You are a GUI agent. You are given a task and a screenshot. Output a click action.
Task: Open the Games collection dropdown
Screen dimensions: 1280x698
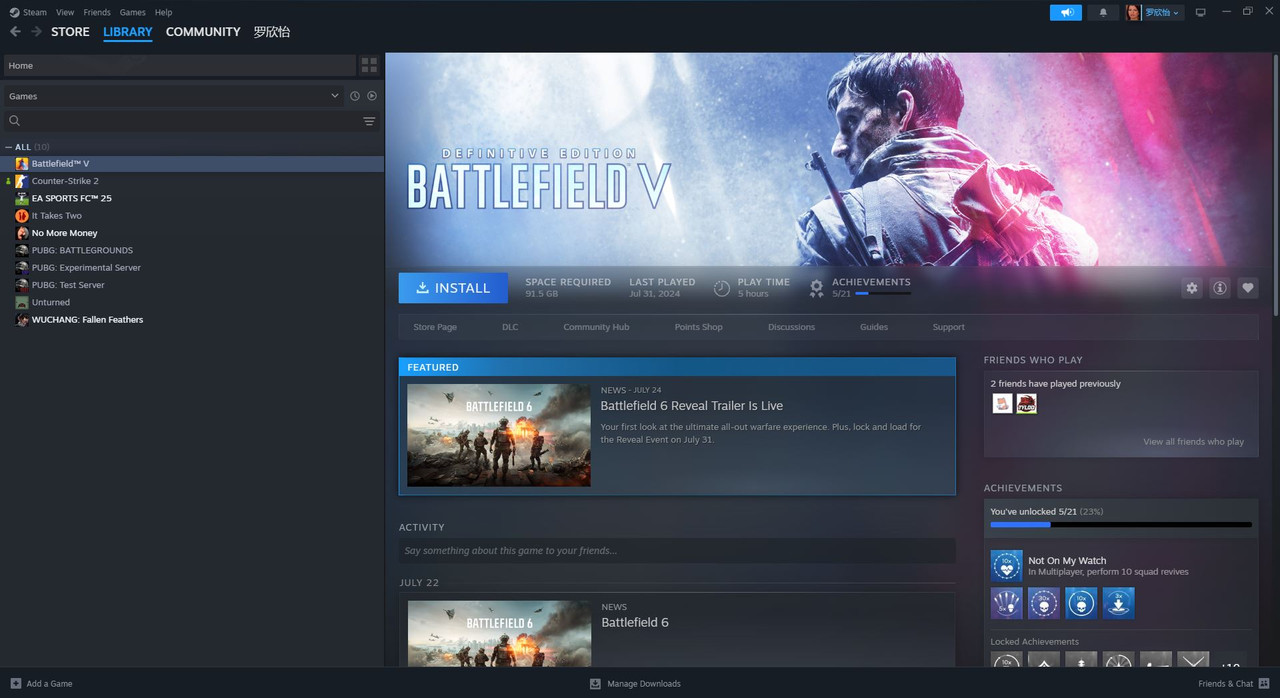[173, 96]
